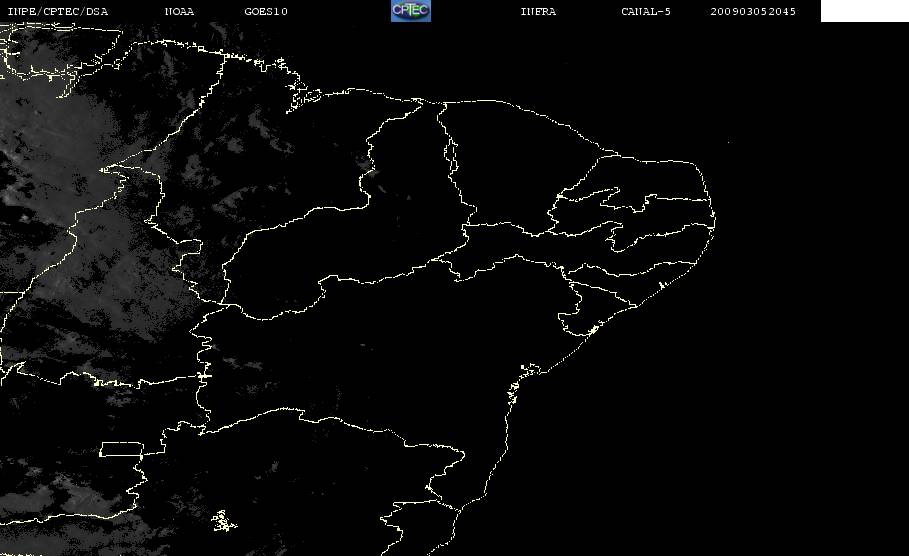
Task: Select the bright coastal spot south of the easternmost states
Action: (594, 330)
